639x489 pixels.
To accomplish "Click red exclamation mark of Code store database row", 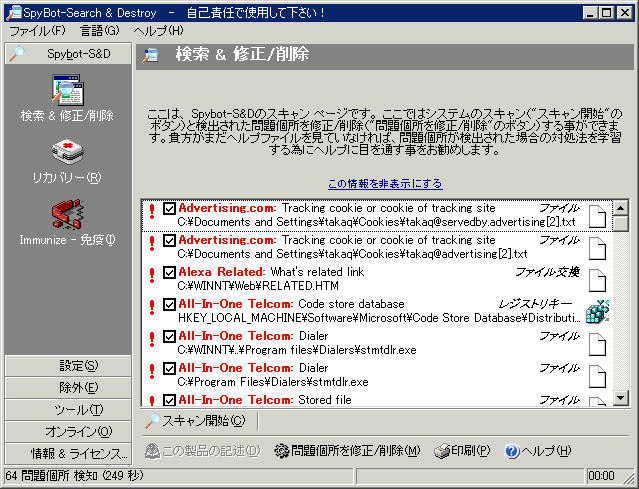I will tap(152, 307).
